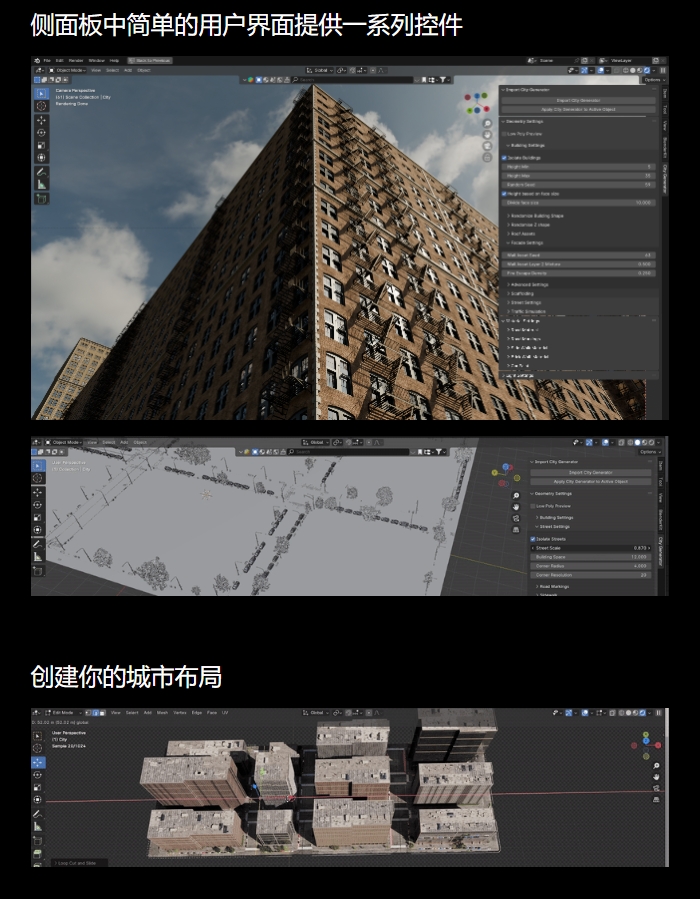Click Back to Previous button

[149, 61]
